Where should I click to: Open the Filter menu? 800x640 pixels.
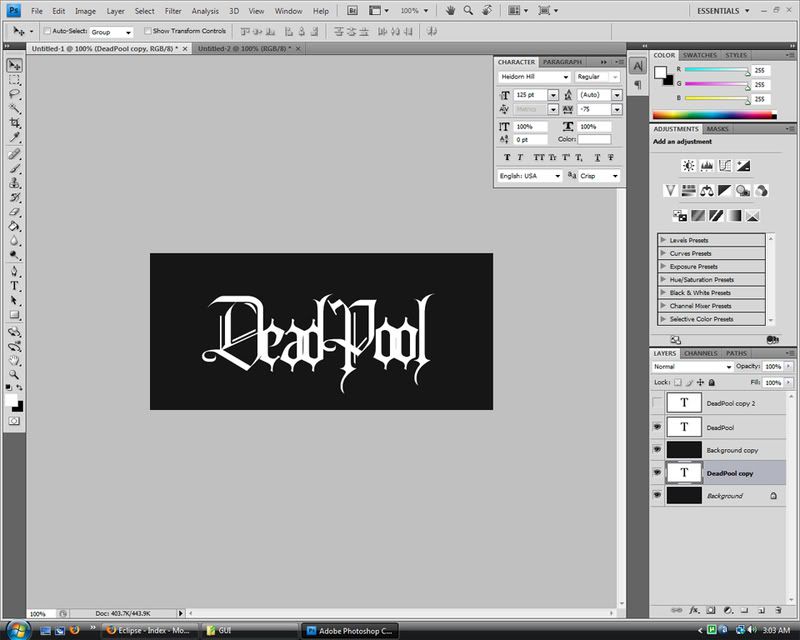173,11
